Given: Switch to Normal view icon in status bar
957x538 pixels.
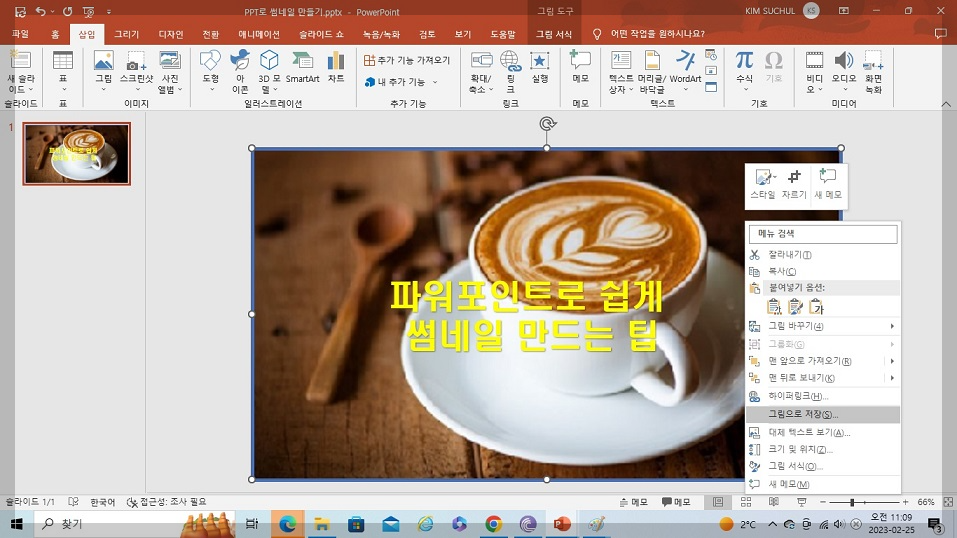Looking at the screenshot, I should coord(718,502).
